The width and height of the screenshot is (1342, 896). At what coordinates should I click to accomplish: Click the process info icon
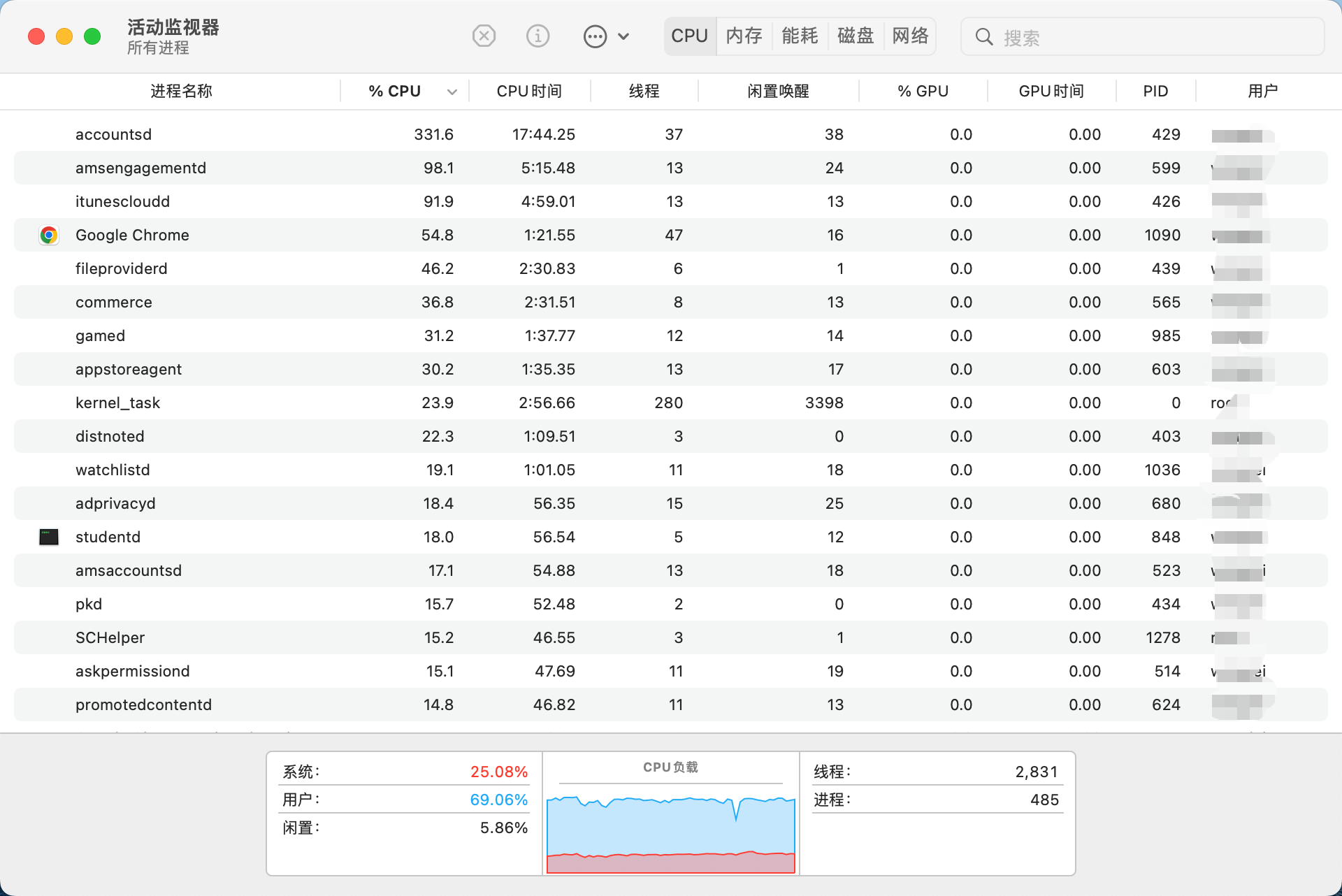coord(537,36)
